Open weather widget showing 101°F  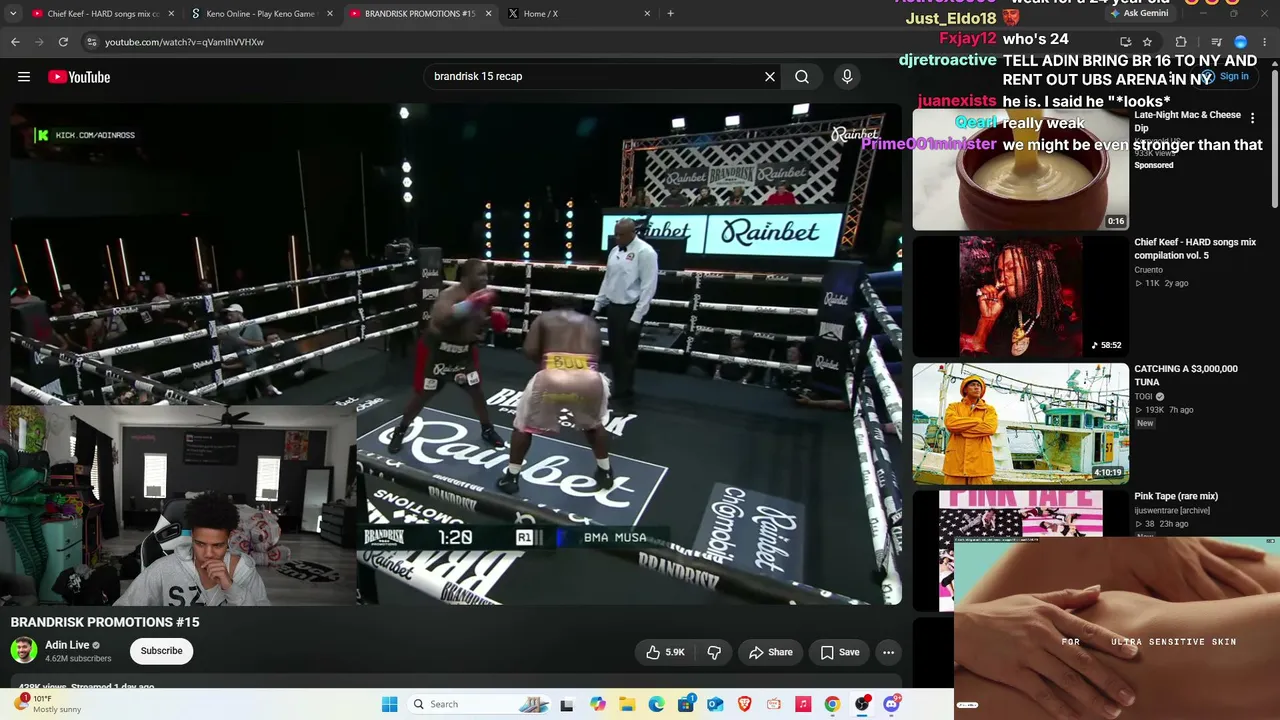pos(48,704)
